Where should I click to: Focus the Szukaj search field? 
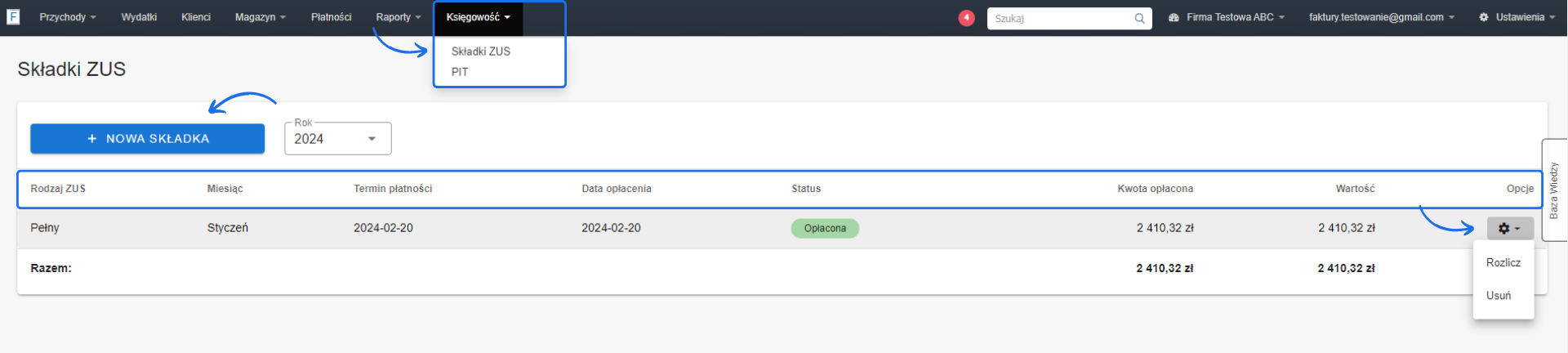point(1060,18)
